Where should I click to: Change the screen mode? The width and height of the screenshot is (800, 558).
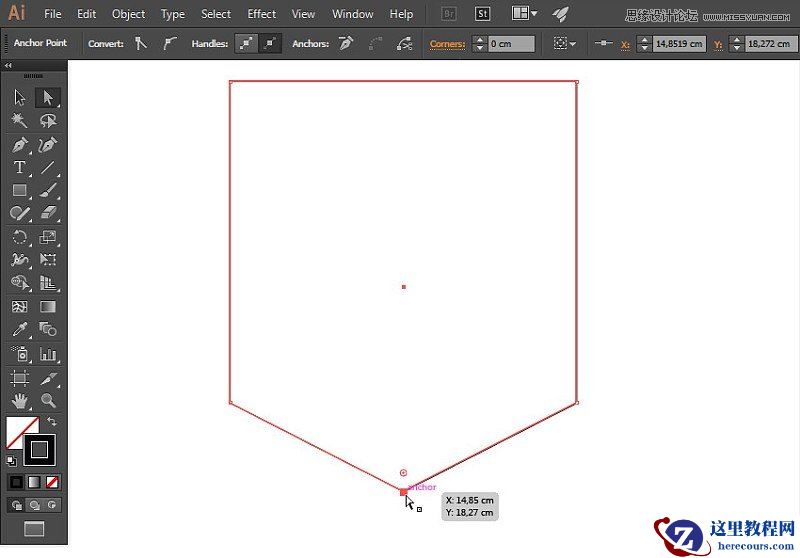click(x=34, y=529)
